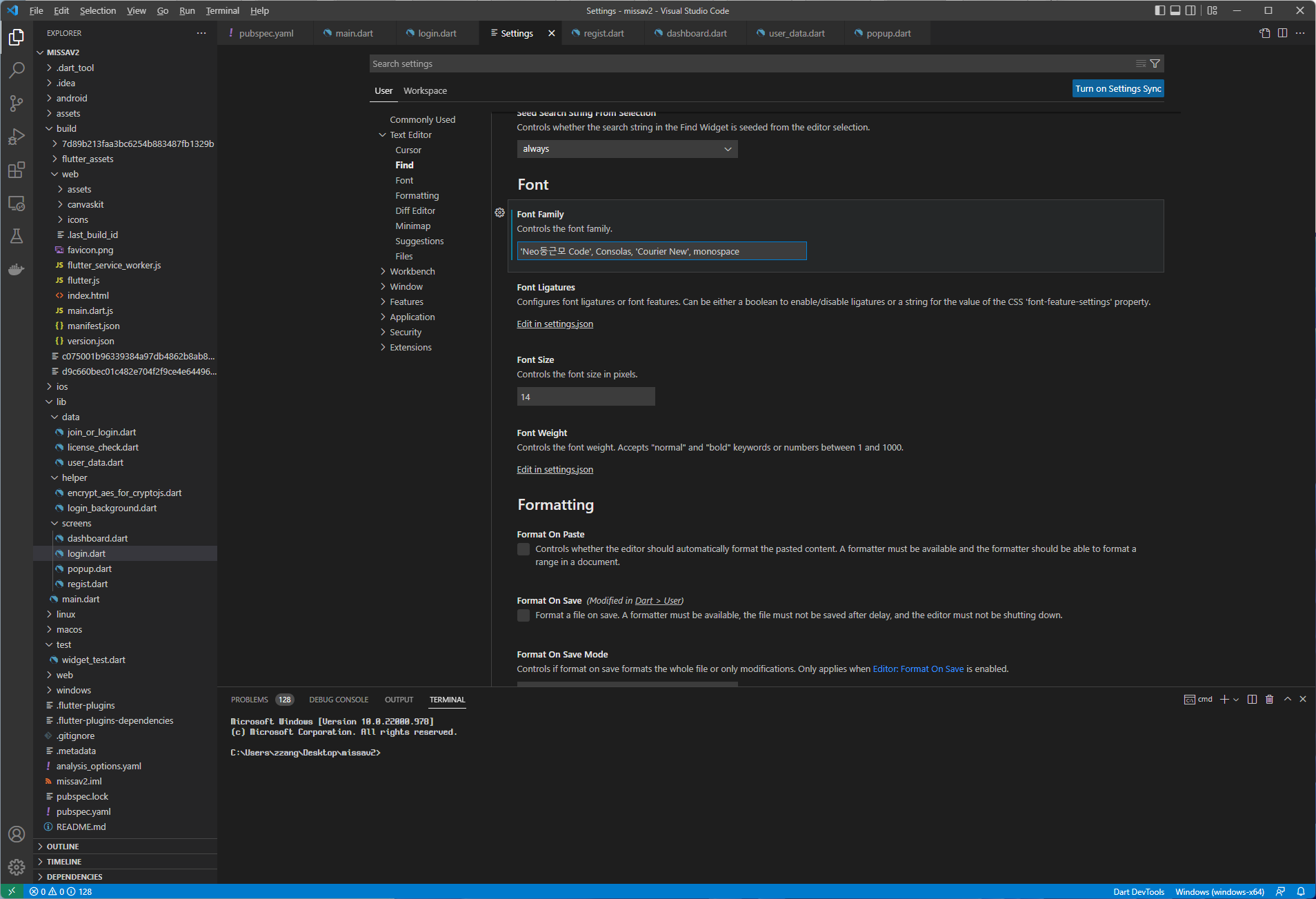Click the settings filter funnel icon

(1155, 63)
